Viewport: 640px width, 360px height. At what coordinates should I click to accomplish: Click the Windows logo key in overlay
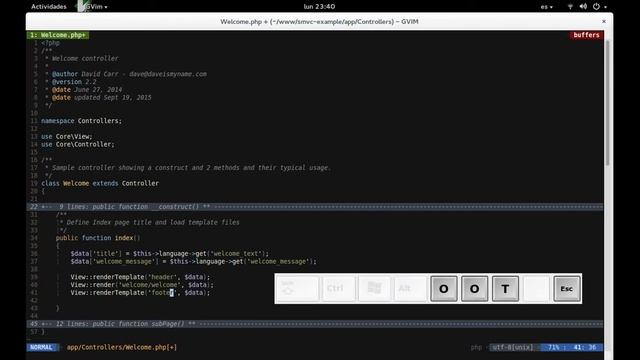374,289
